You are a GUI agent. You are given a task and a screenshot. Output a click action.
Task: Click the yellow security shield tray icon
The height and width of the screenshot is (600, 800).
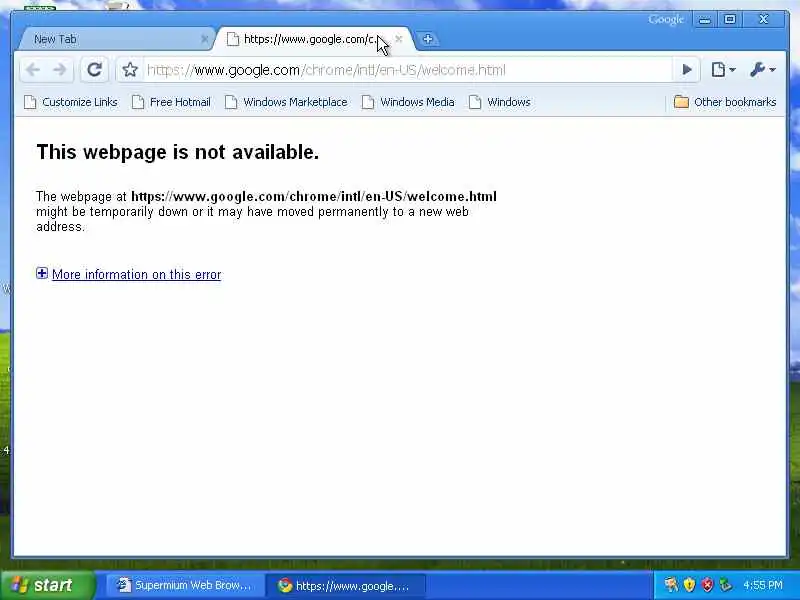tap(689, 585)
